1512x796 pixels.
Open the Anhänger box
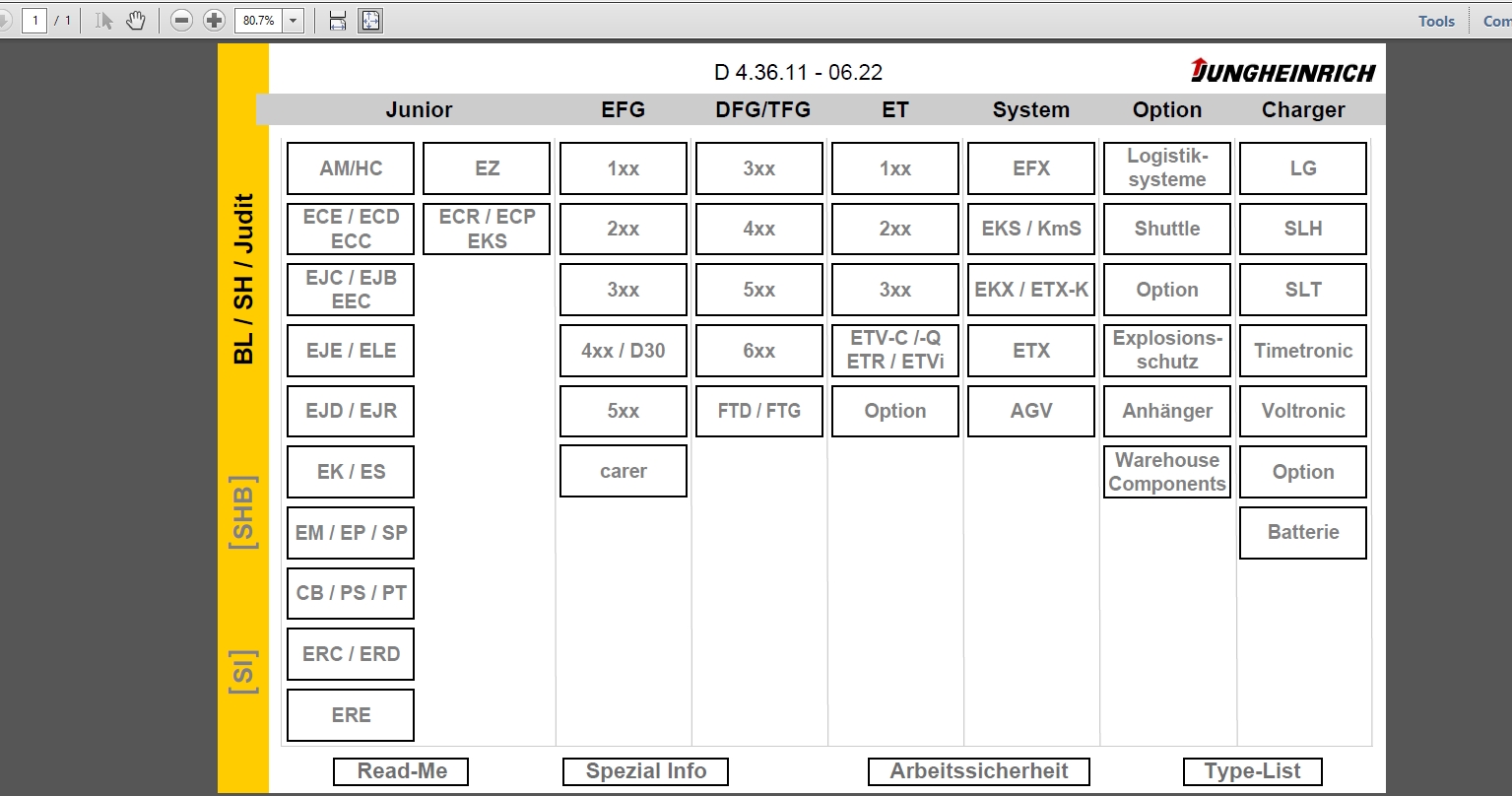[1167, 411]
